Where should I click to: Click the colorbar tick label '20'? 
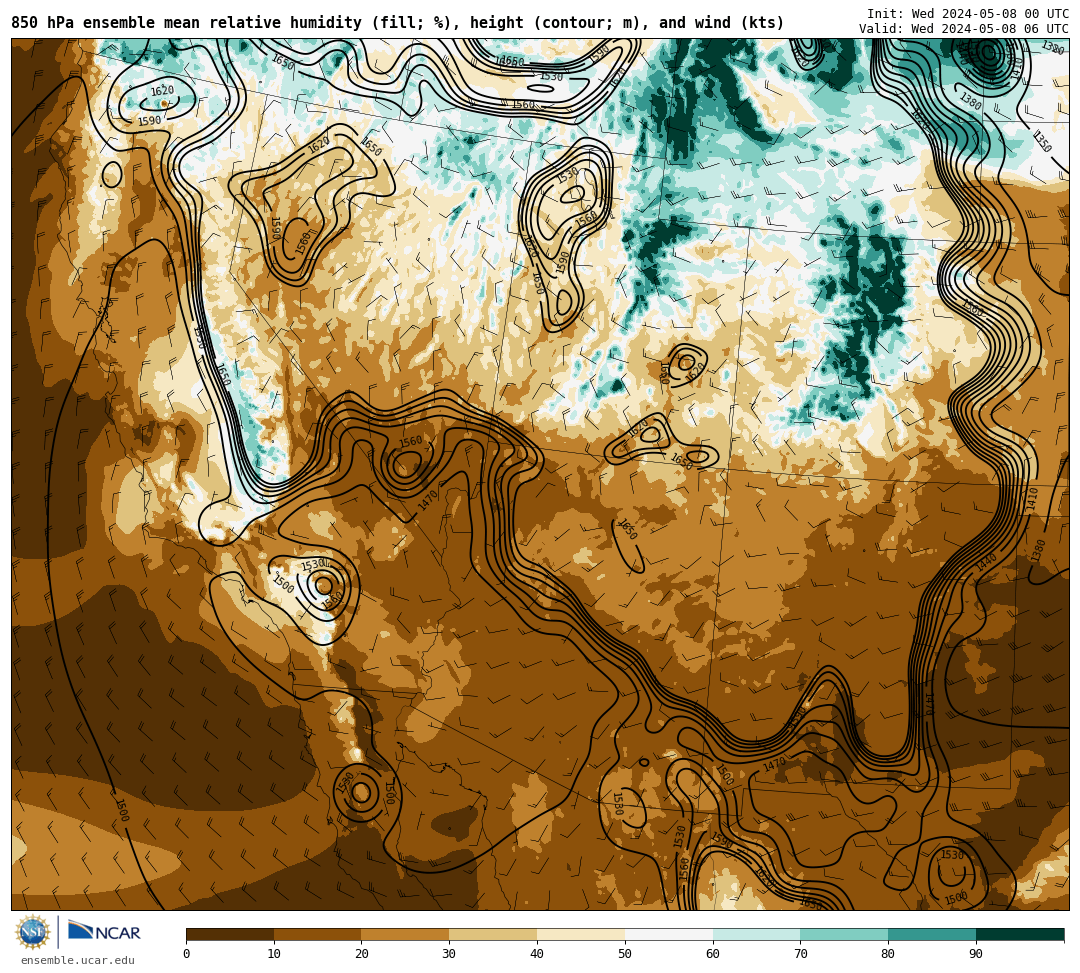coord(362,954)
